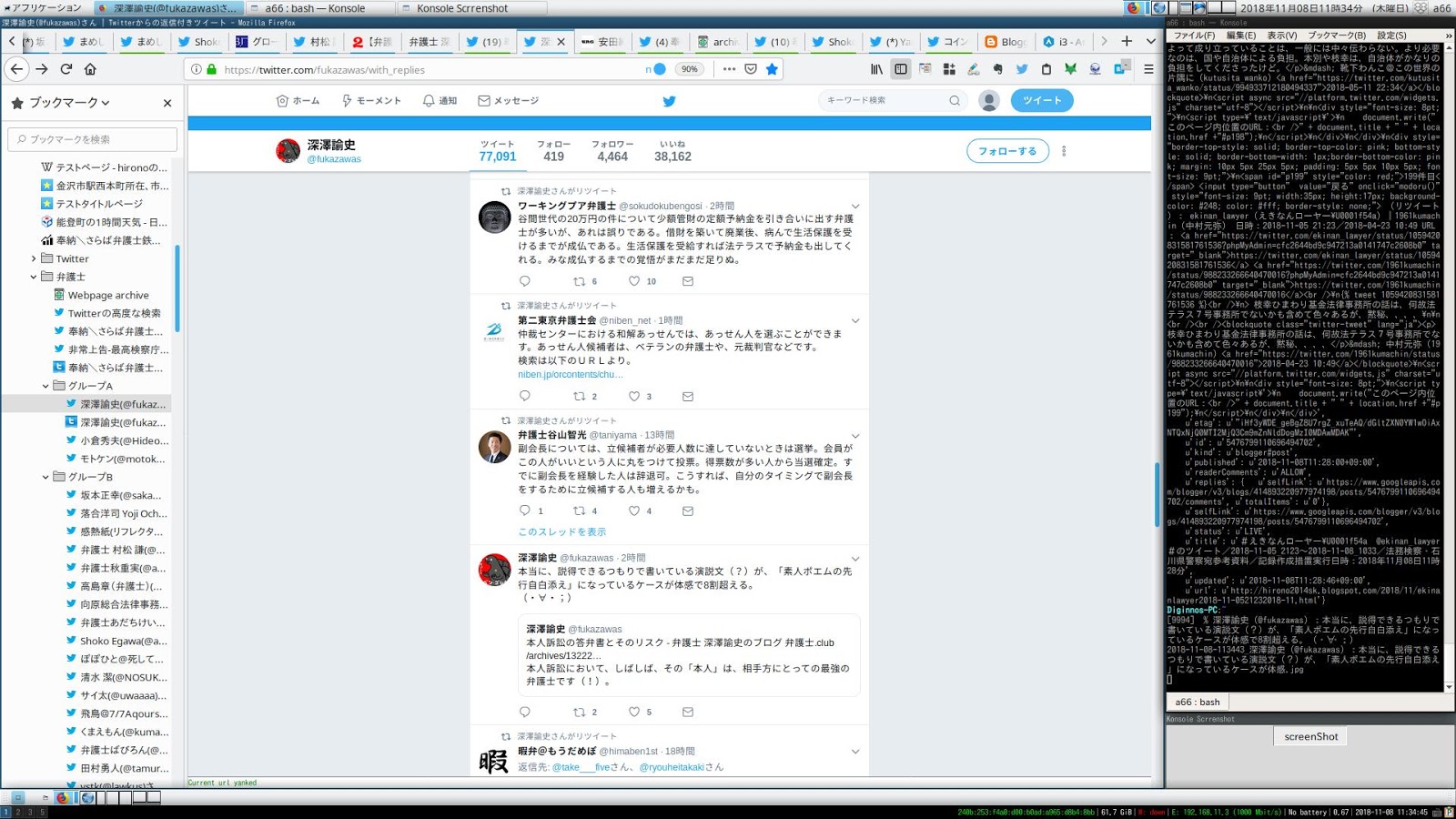This screenshot has height=819, width=1456.
Task: Open the Firefox hamburger menu
Action: point(1148,69)
